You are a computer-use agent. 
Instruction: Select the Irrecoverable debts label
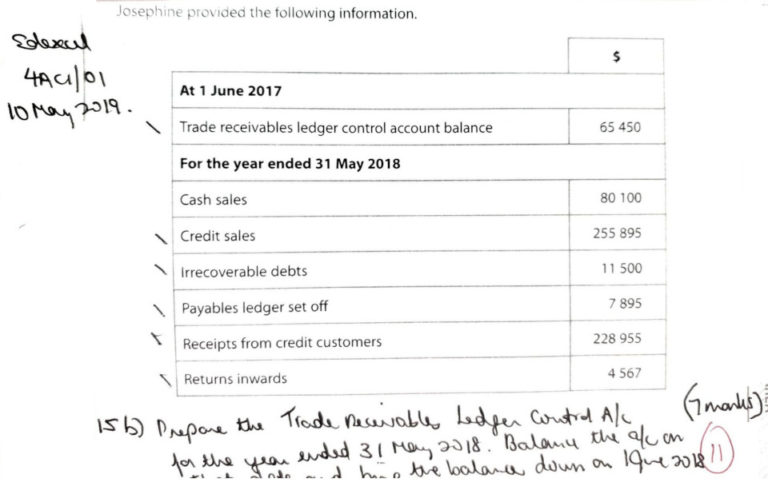243,271
